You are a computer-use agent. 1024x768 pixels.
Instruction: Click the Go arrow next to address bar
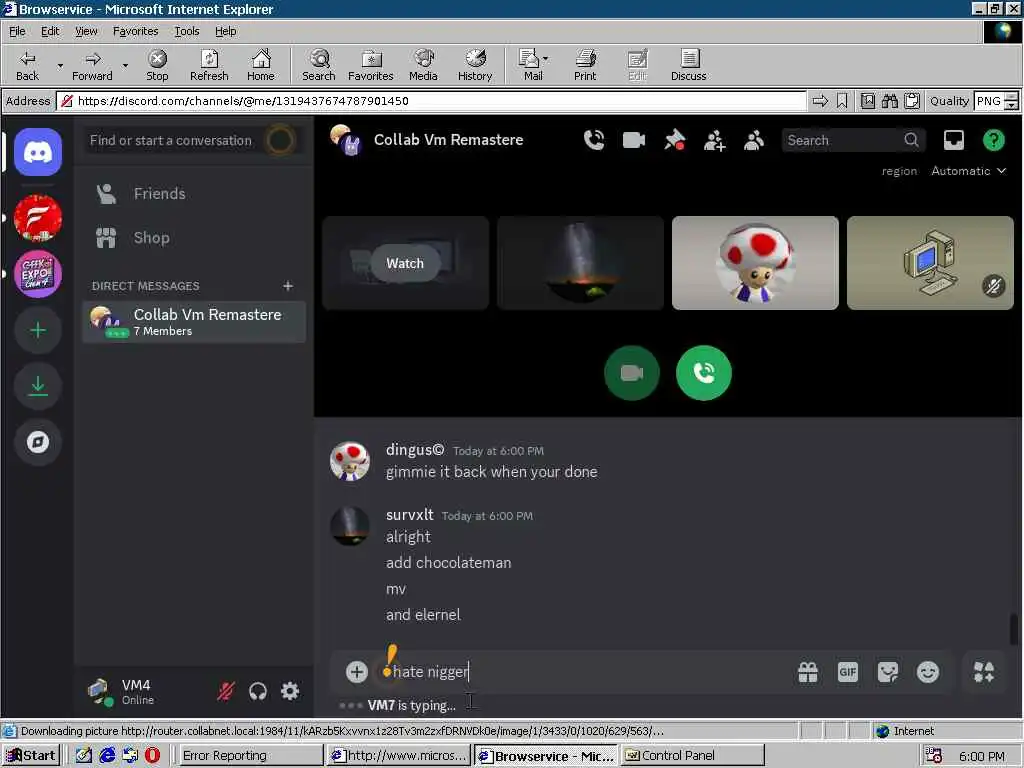click(820, 101)
